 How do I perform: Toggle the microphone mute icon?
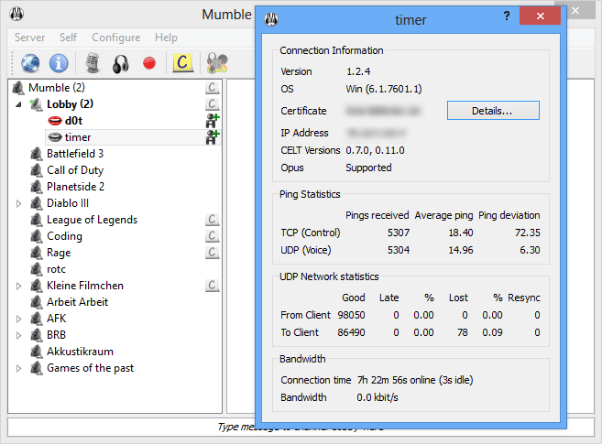coord(92,63)
